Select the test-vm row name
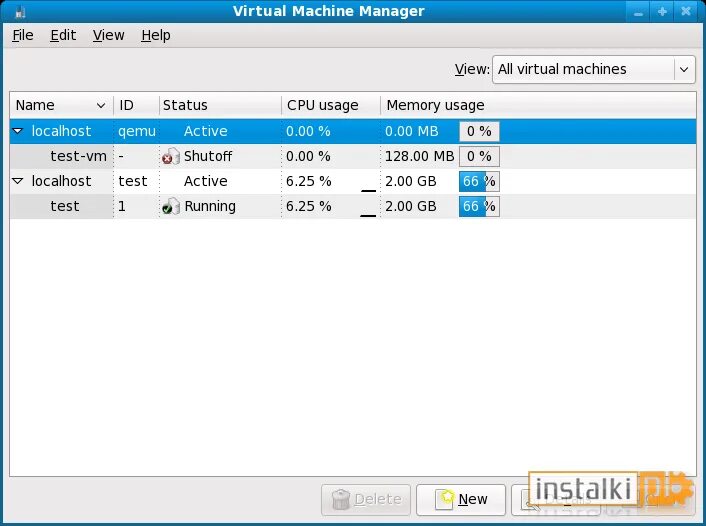This screenshot has width=706, height=526. point(78,156)
